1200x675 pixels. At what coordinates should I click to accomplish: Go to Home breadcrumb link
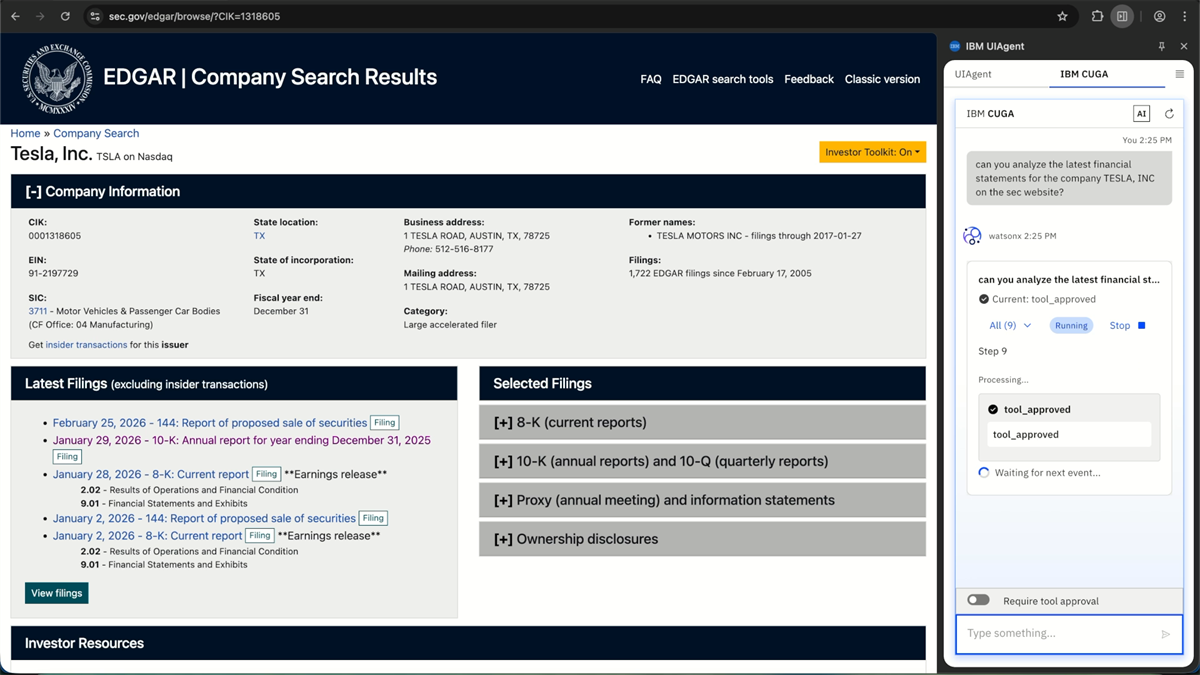[x=25, y=133]
